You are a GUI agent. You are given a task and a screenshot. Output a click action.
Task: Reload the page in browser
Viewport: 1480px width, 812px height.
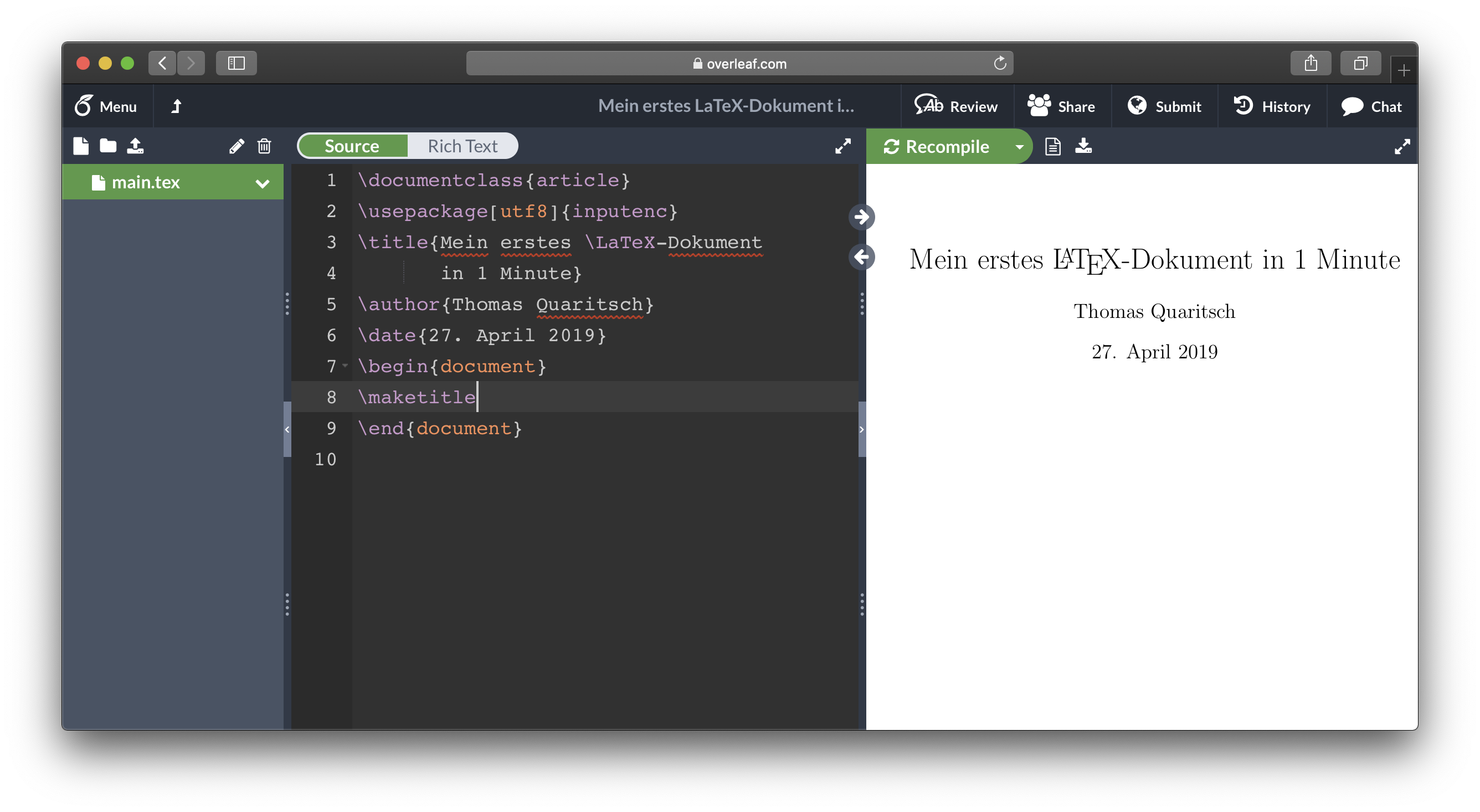coord(1000,63)
